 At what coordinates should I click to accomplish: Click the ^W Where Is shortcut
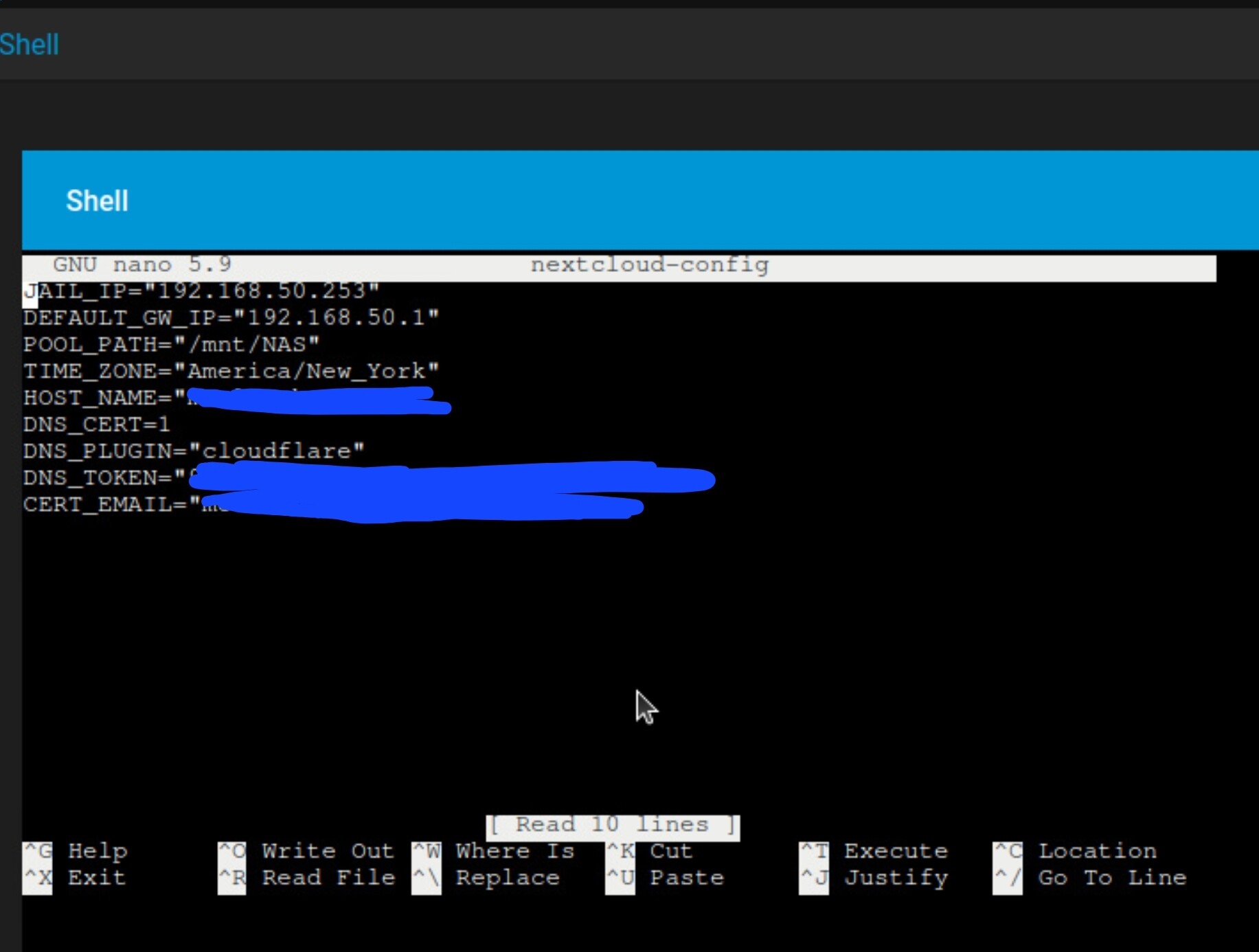point(494,851)
